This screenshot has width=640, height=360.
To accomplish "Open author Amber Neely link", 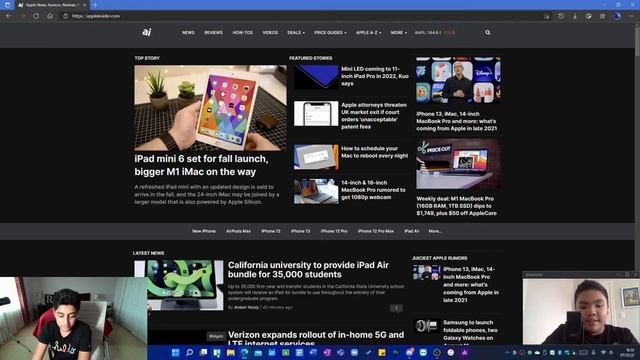I will [x=246, y=307].
